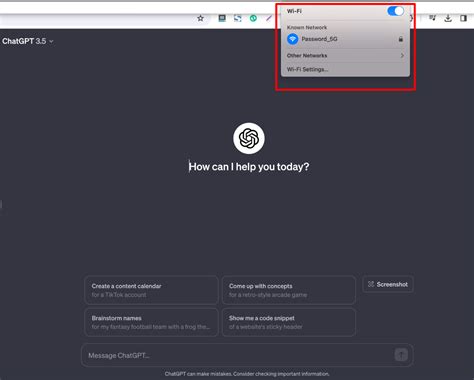Click the Wi-Fi title in the popup
This screenshot has width=474, height=380.
click(294, 11)
